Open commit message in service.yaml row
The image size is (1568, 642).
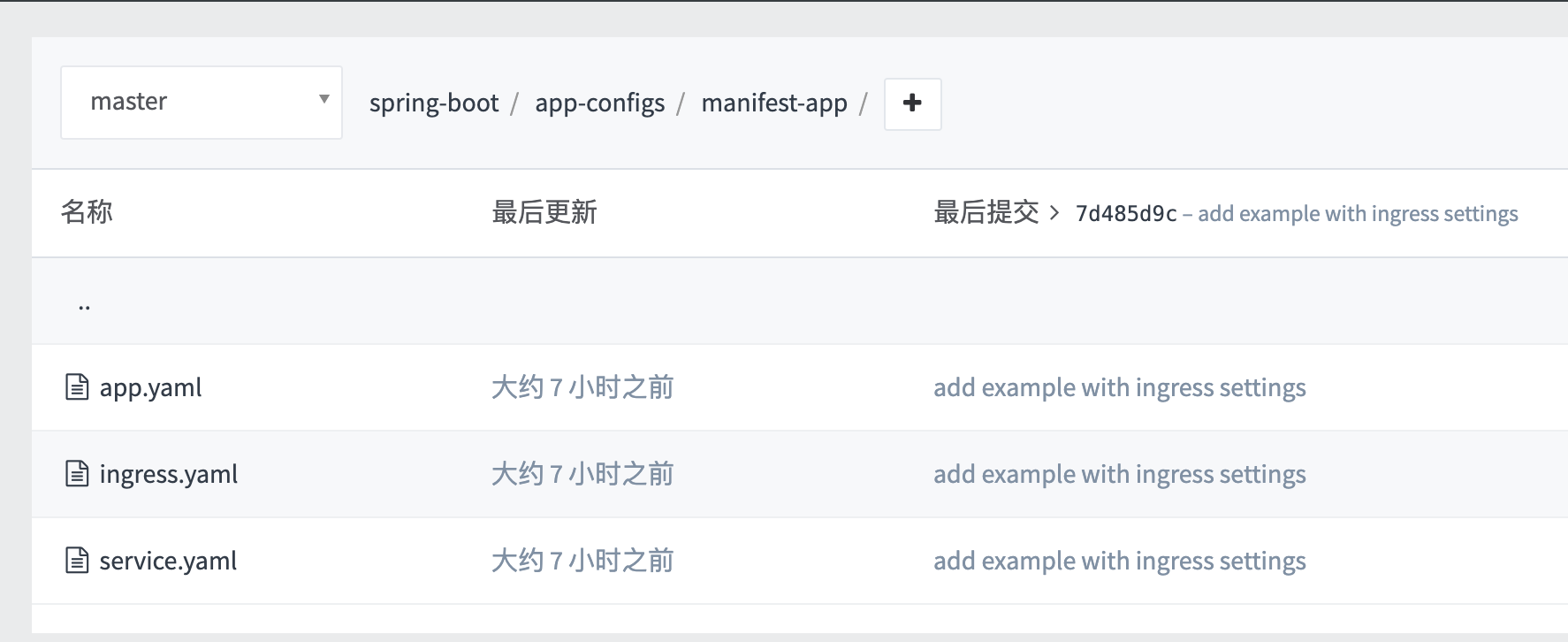pos(1119,561)
